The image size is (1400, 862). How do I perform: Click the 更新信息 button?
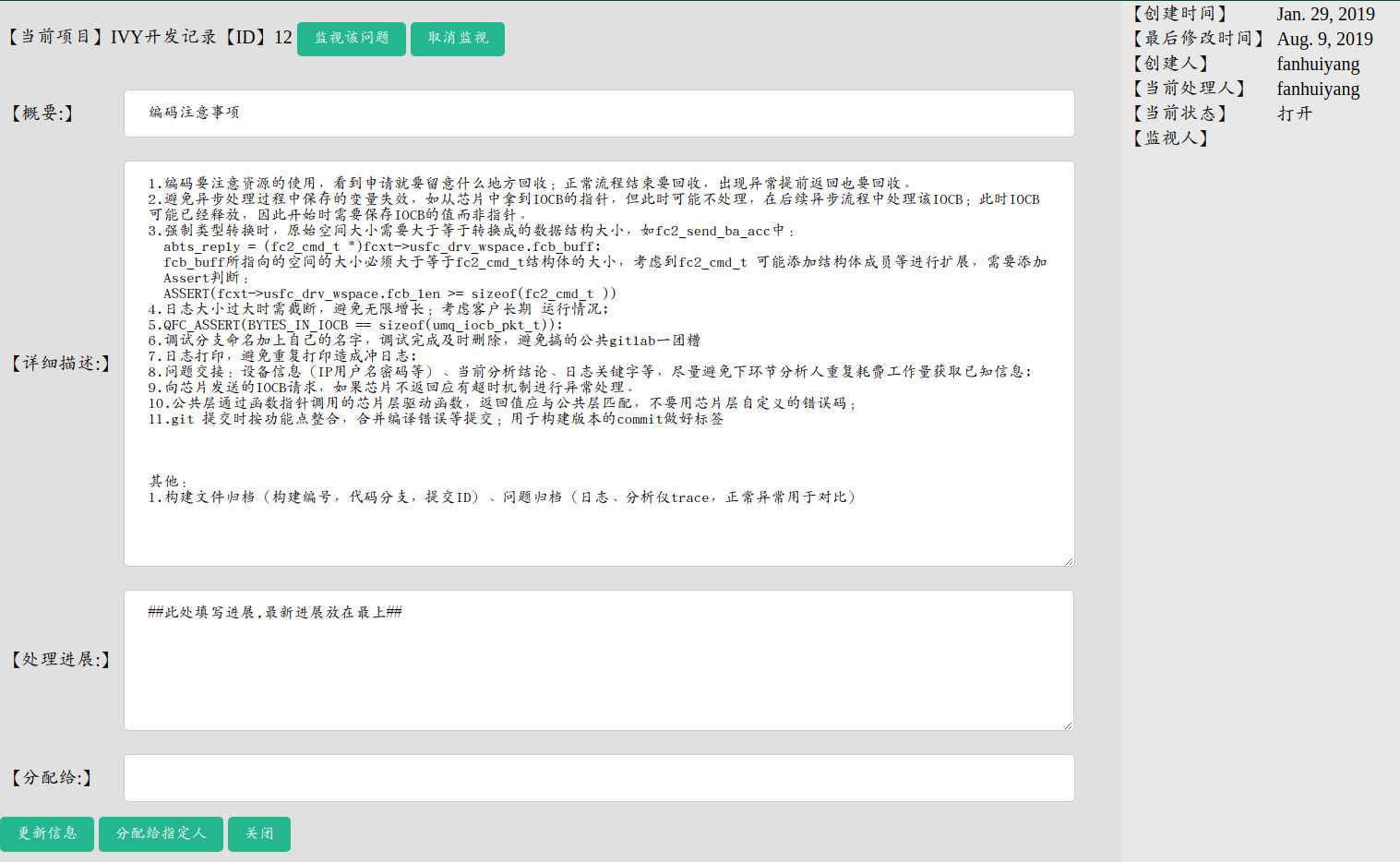pyautogui.click(x=47, y=833)
